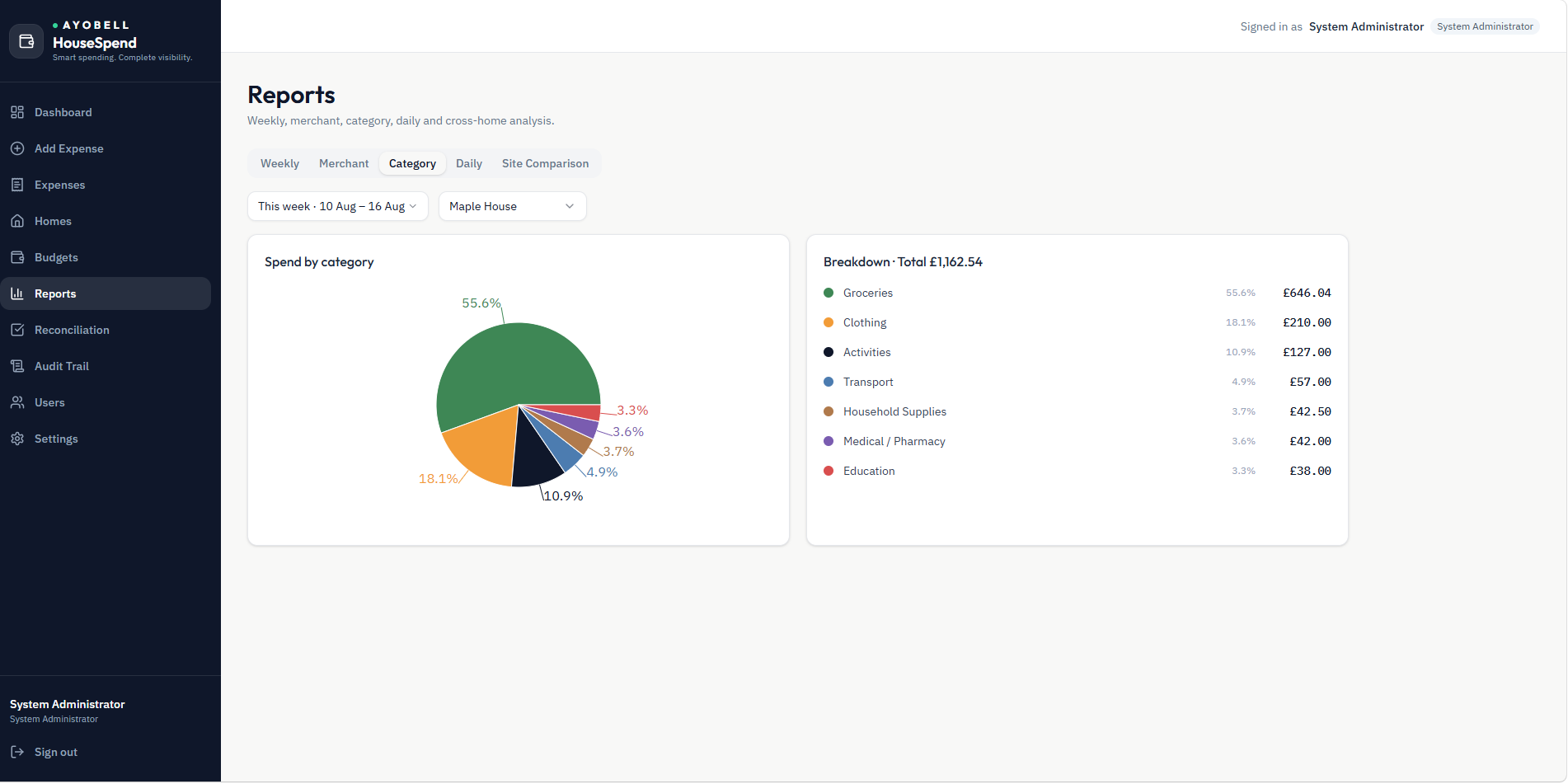Click the Settings gear icon
Screen dimensions: 1568x784
click(17, 439)
